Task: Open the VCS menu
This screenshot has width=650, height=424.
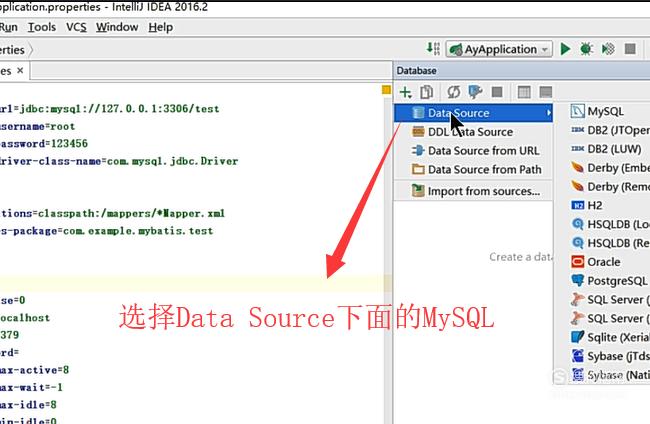Action: (x=76, y=27)
